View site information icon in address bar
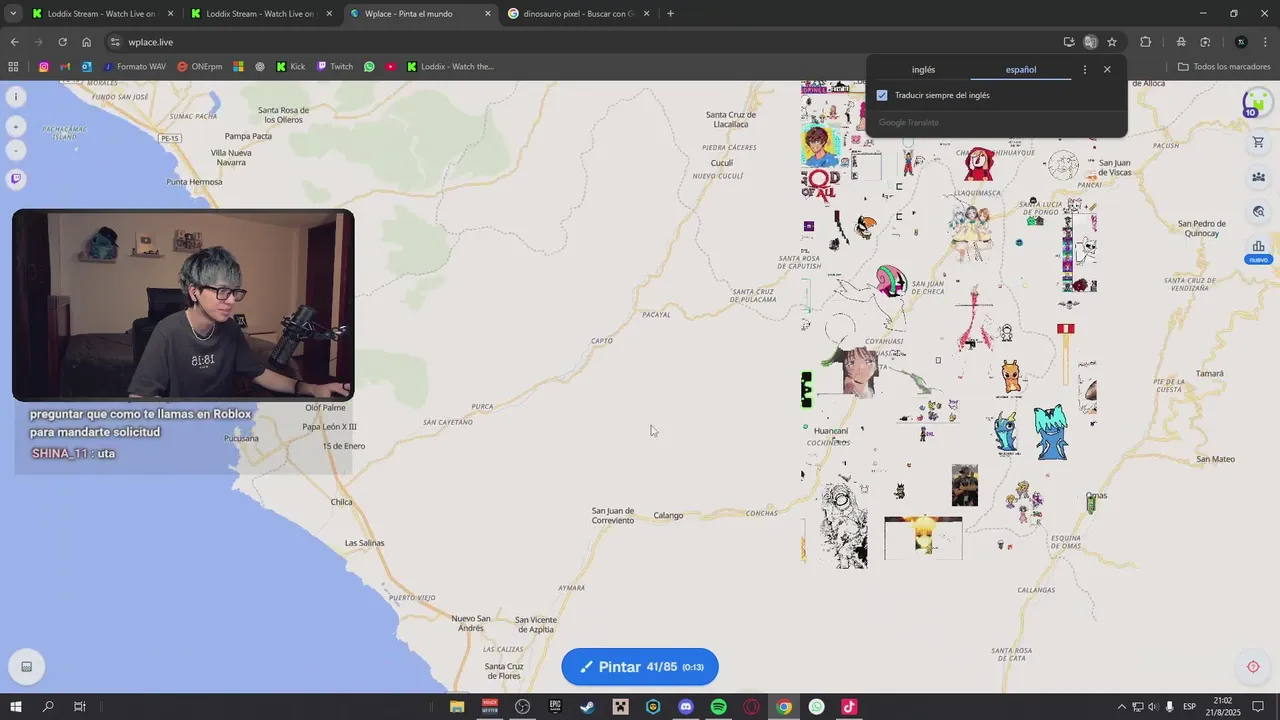 115,42
